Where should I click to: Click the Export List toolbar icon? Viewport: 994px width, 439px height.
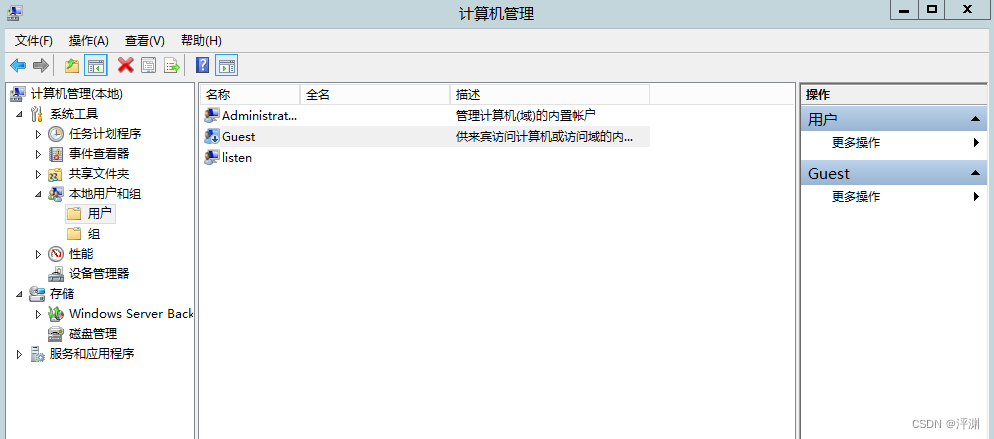171,65
